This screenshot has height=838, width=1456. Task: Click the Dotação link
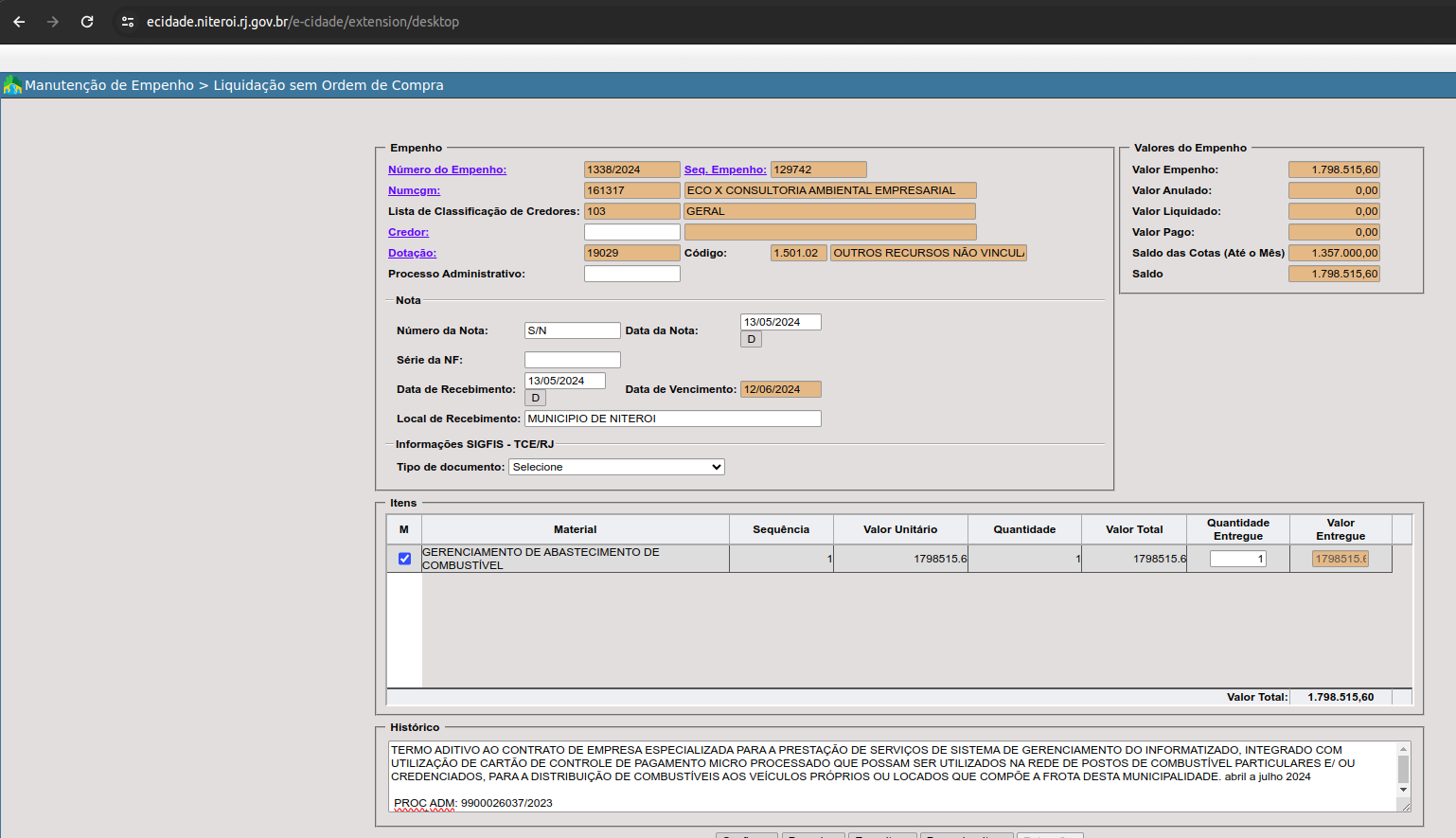412,253
